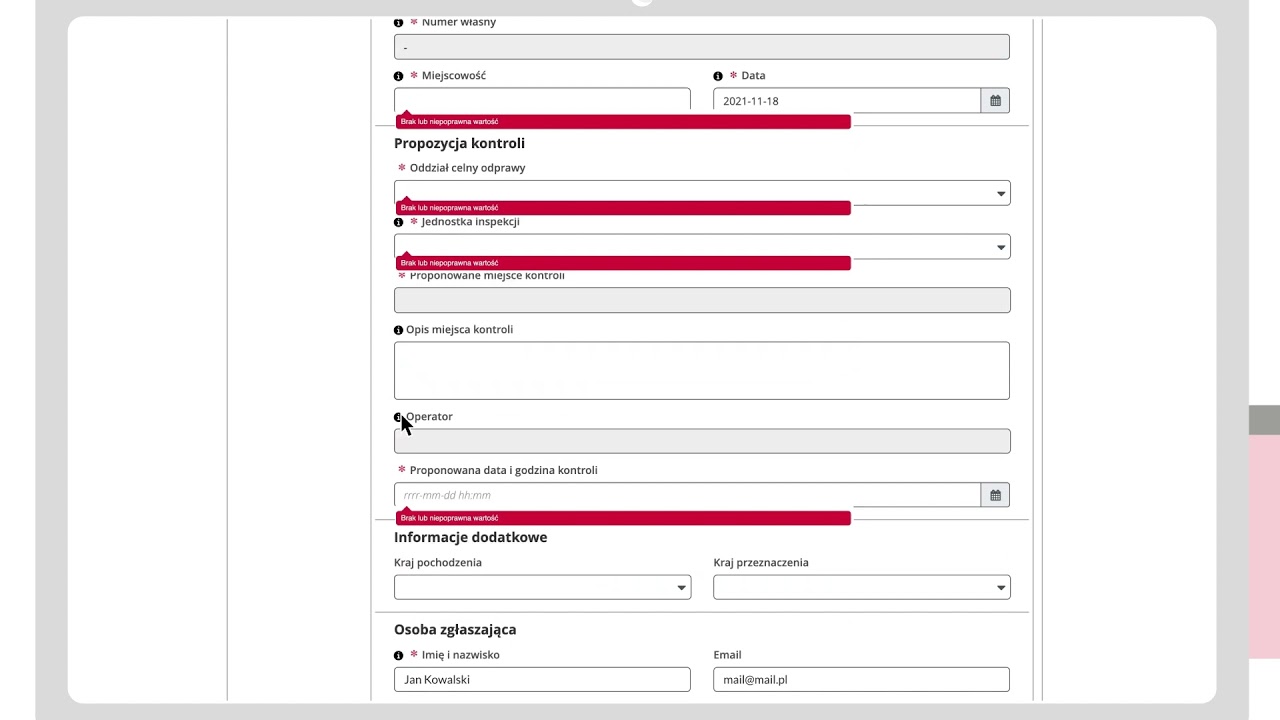The height and width of the screenshot is (720, 1280).
Task: Click the info icon beside Jednostka inspekcji
Action: [398, 222]
